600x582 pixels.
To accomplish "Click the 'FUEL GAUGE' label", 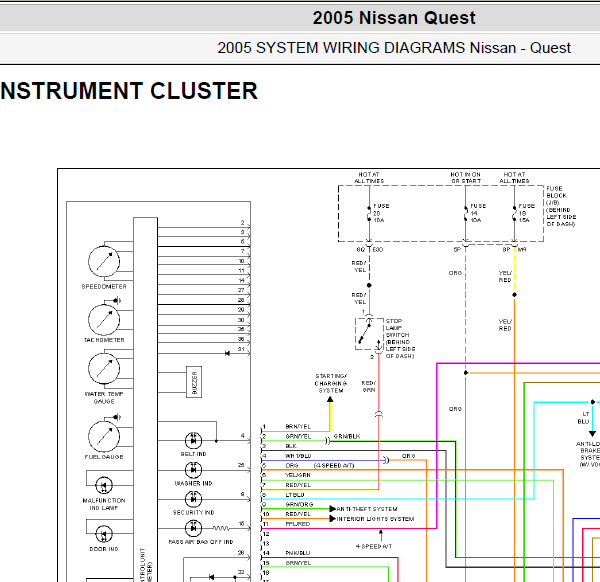I will (x=104, y=457).
